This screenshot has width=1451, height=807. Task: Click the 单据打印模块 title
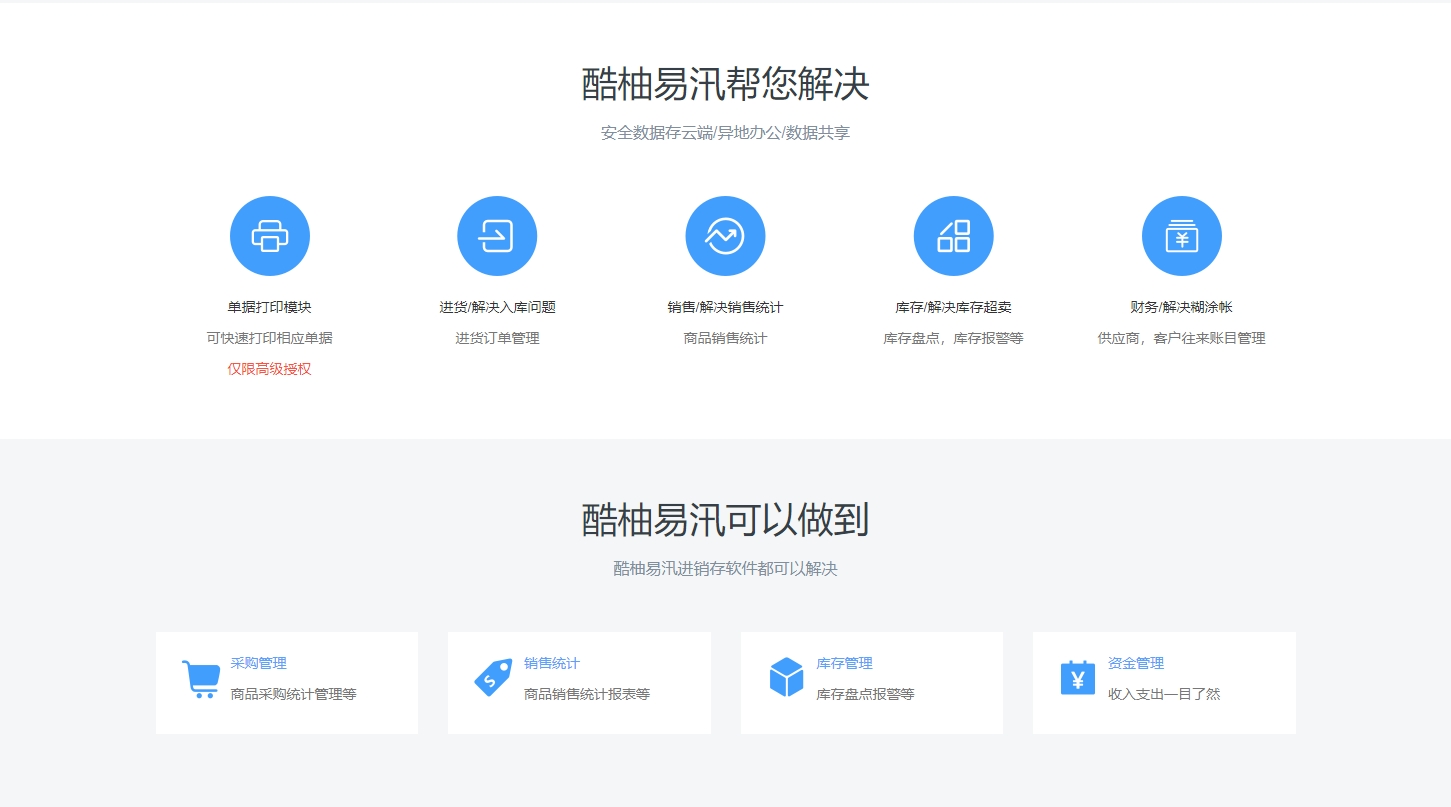tap(270, 307)
